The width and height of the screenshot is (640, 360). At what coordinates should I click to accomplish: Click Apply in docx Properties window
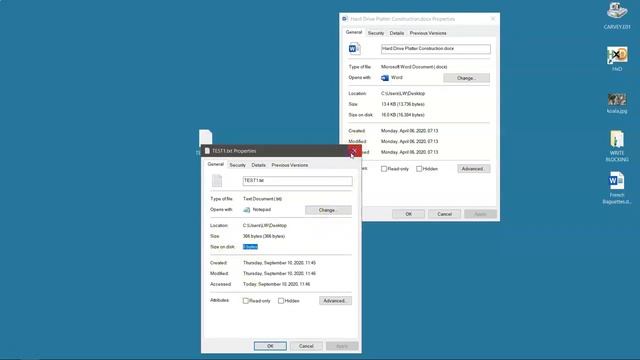tap(480, 214)
